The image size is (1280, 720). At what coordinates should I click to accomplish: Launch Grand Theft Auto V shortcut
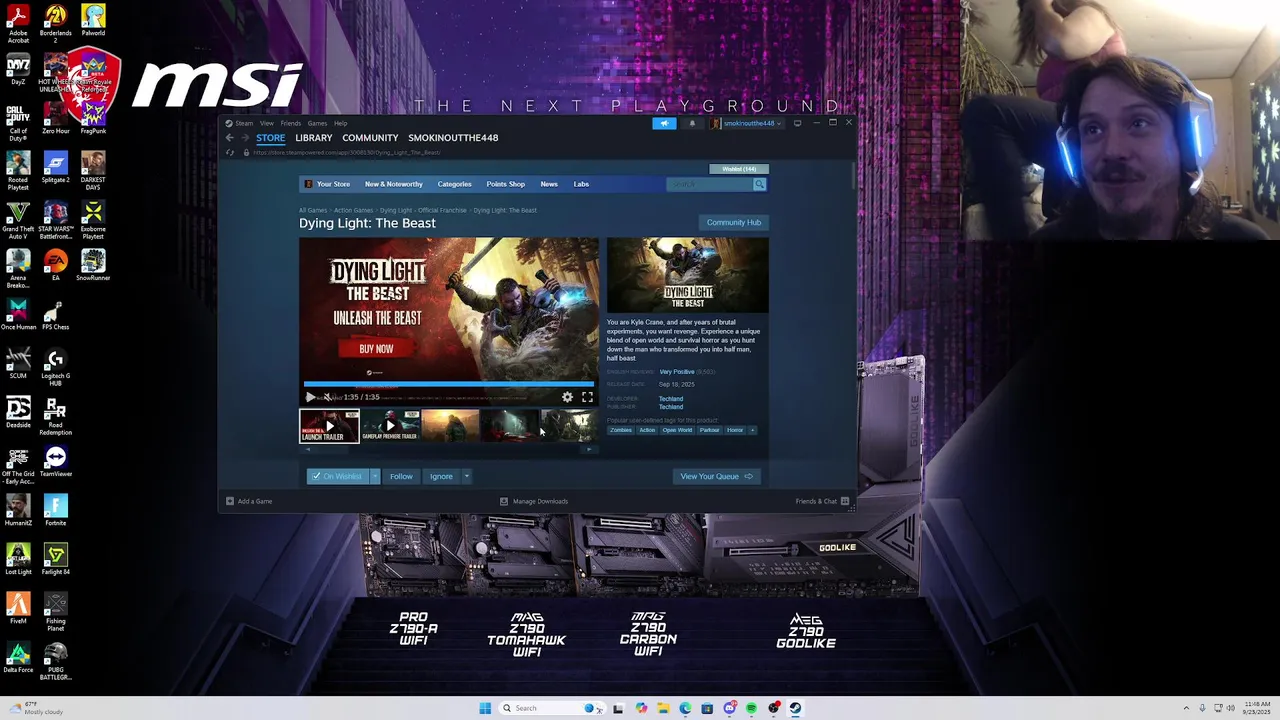[18, 220]
